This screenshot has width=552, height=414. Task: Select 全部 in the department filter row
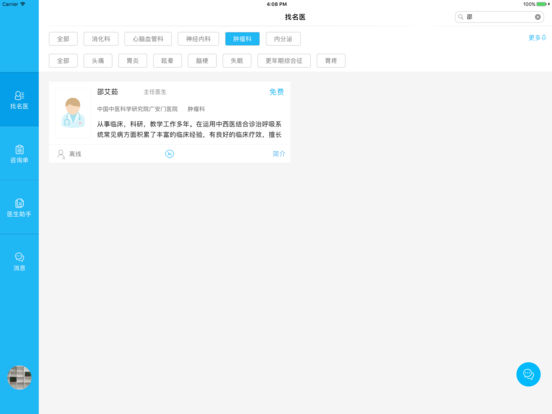click(x=63, y=39)
